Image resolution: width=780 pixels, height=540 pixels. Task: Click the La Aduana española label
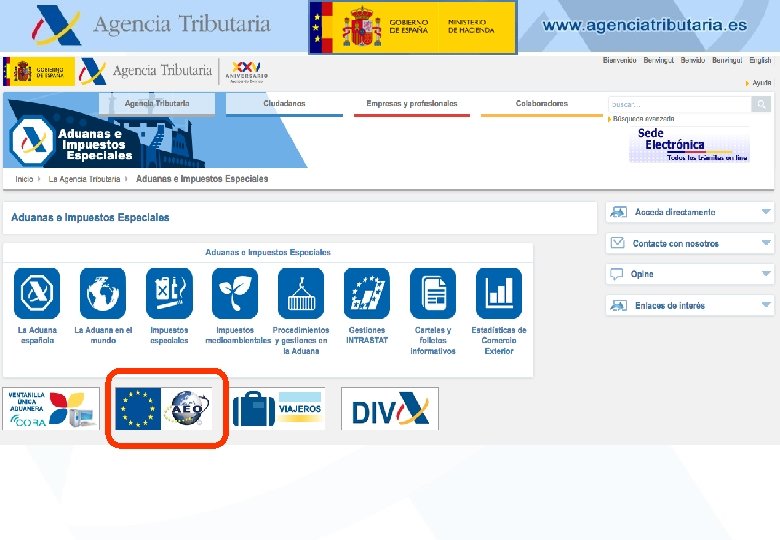coord(37,335)
